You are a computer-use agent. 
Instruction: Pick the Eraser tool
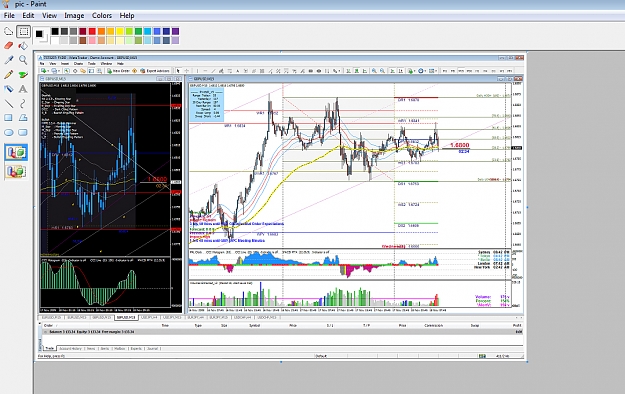pos(8,45)
